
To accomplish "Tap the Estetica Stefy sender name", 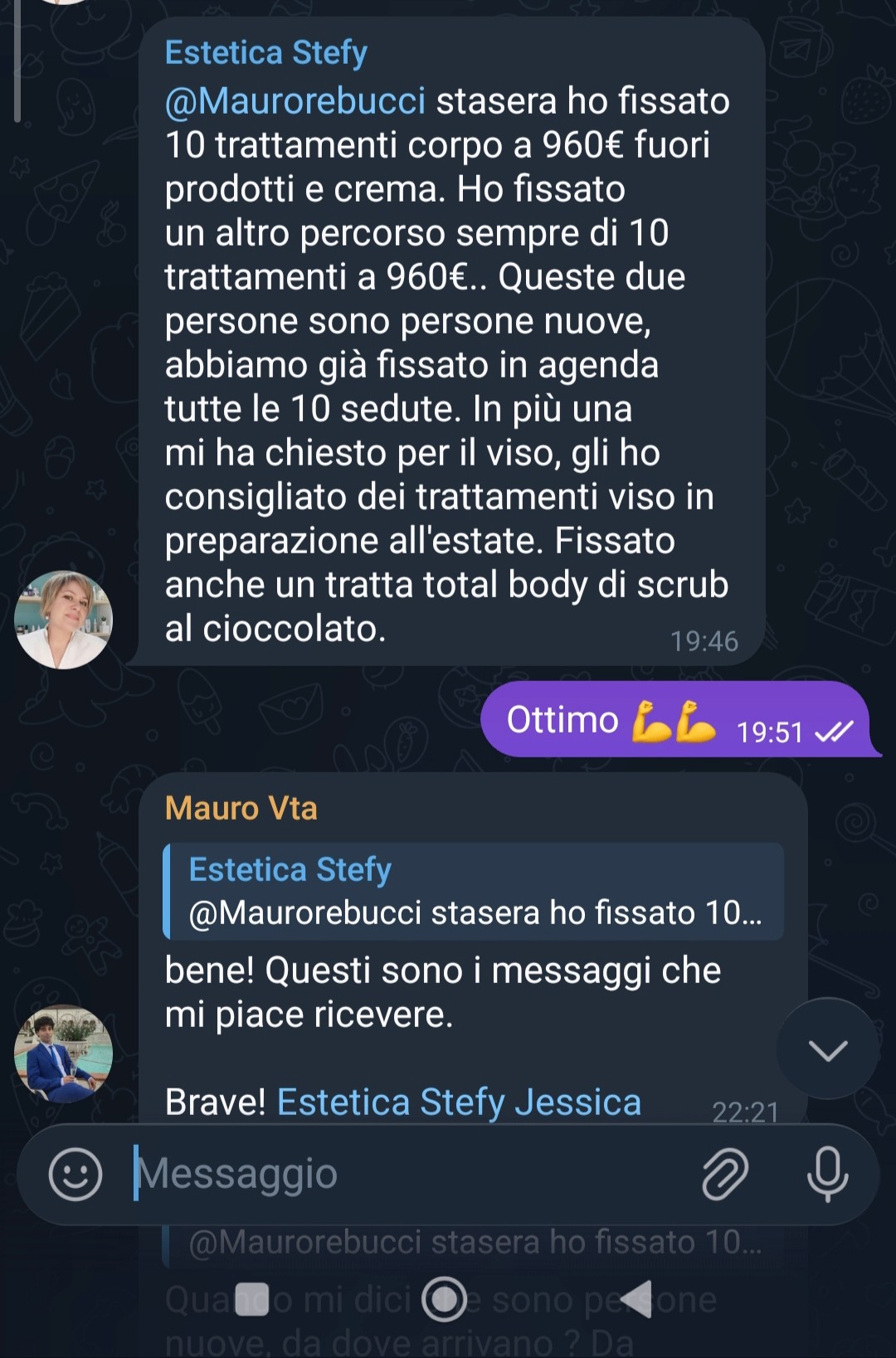I will click(265, 52).
